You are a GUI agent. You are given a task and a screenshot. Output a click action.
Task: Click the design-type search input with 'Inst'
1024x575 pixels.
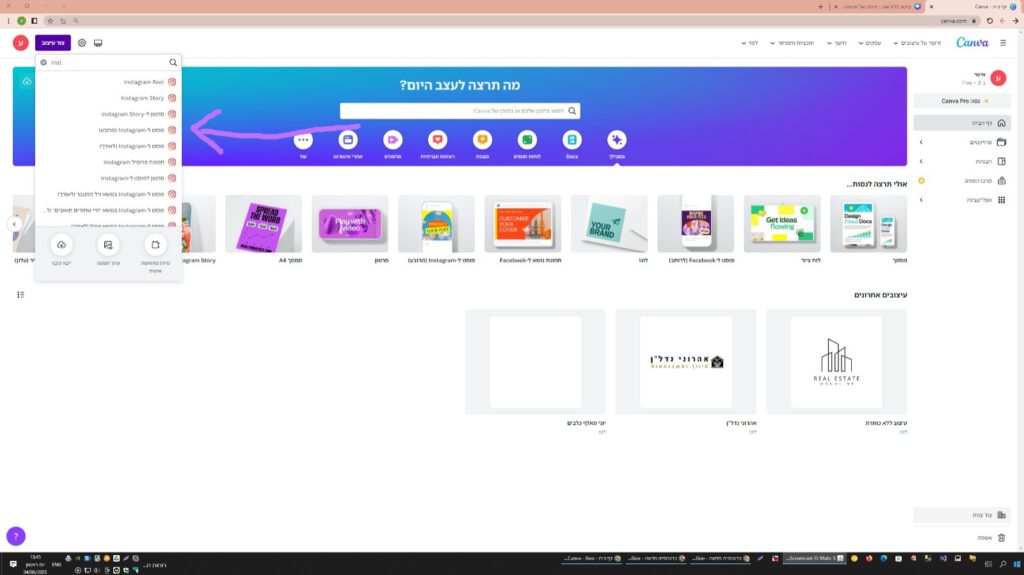click(108, 63)
